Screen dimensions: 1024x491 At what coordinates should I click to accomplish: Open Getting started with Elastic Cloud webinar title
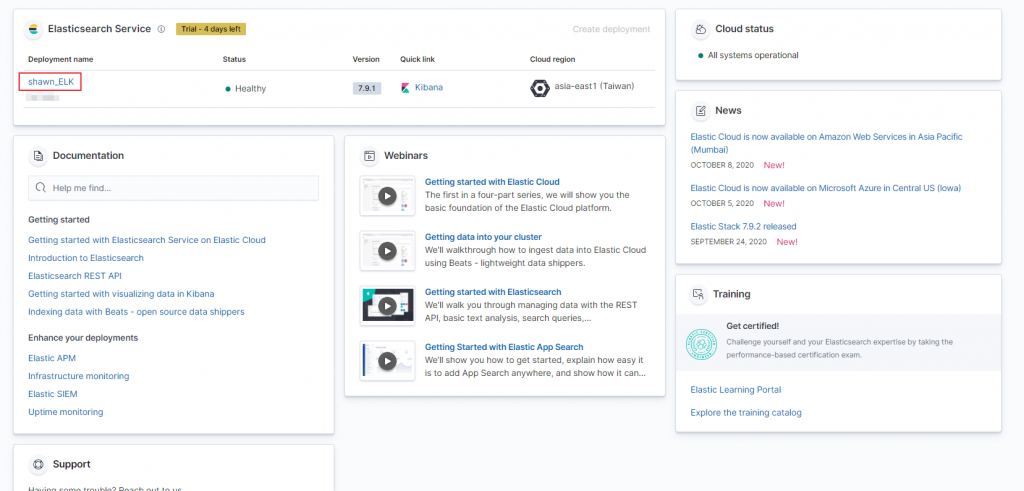pyautogui.click(x=492, y=182)
